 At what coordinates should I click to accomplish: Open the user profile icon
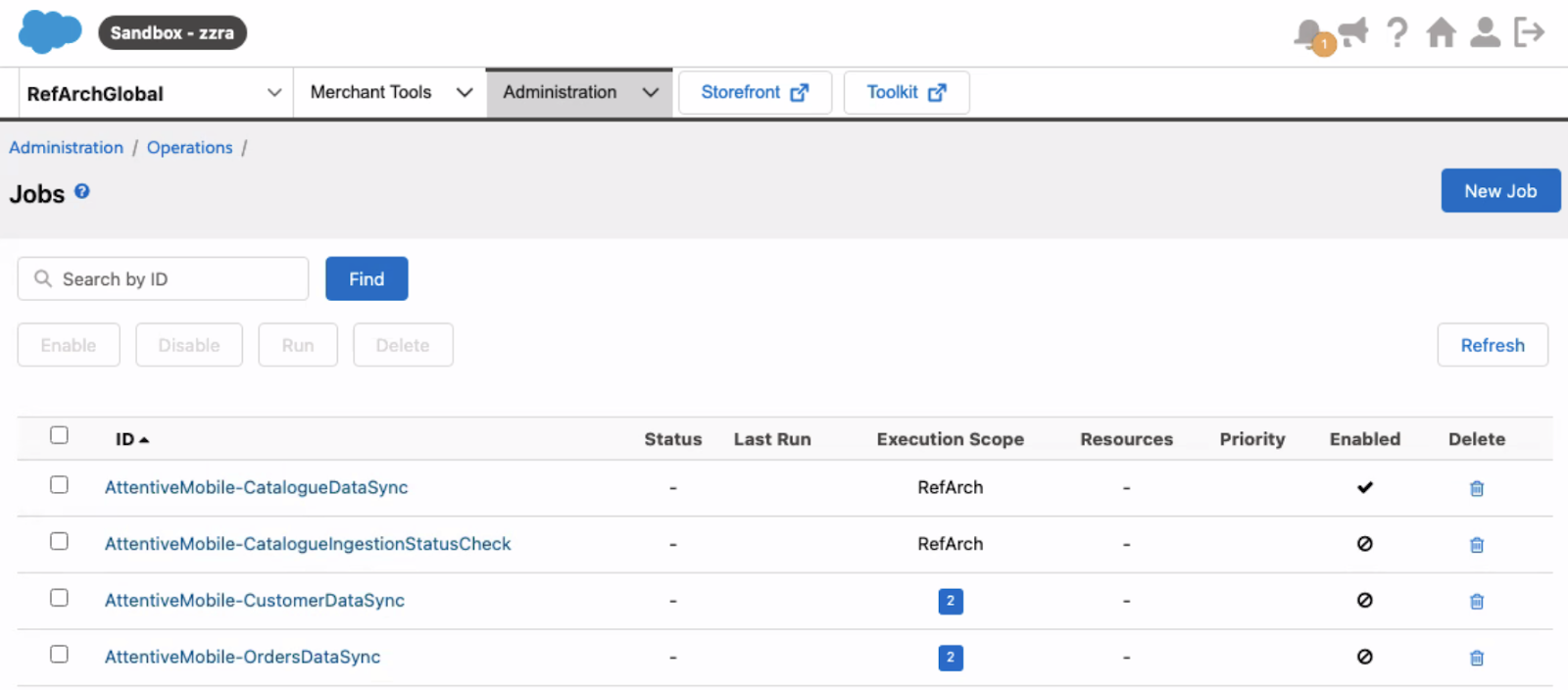(x=1485, y=32)
